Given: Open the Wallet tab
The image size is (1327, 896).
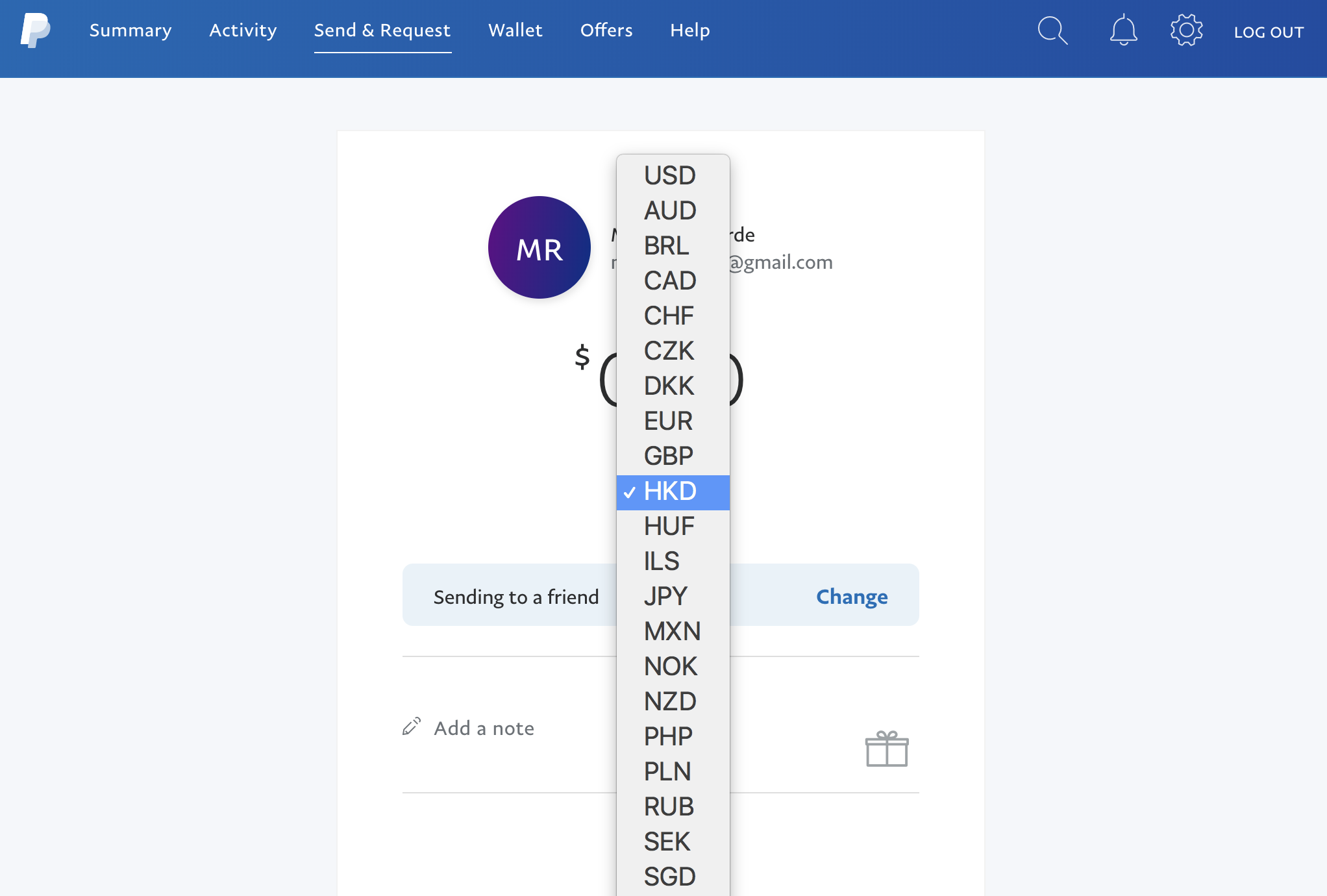Looking at the screenshot, I should pos(515,31).
